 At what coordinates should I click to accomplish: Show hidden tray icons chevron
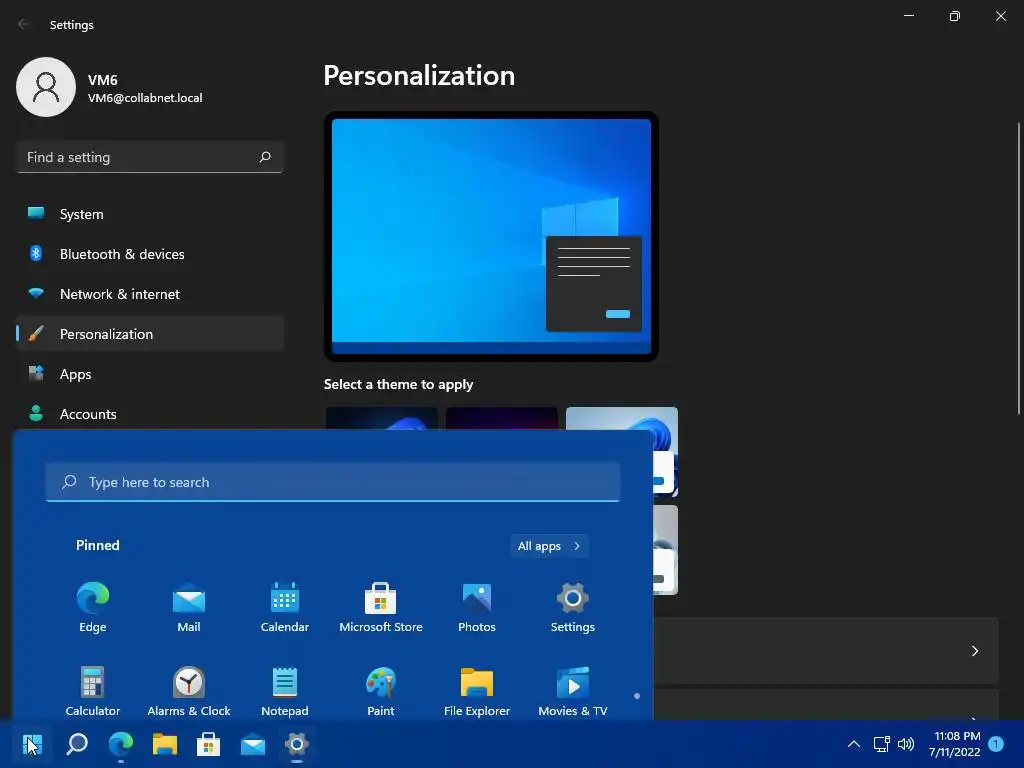tap(854, 744)
